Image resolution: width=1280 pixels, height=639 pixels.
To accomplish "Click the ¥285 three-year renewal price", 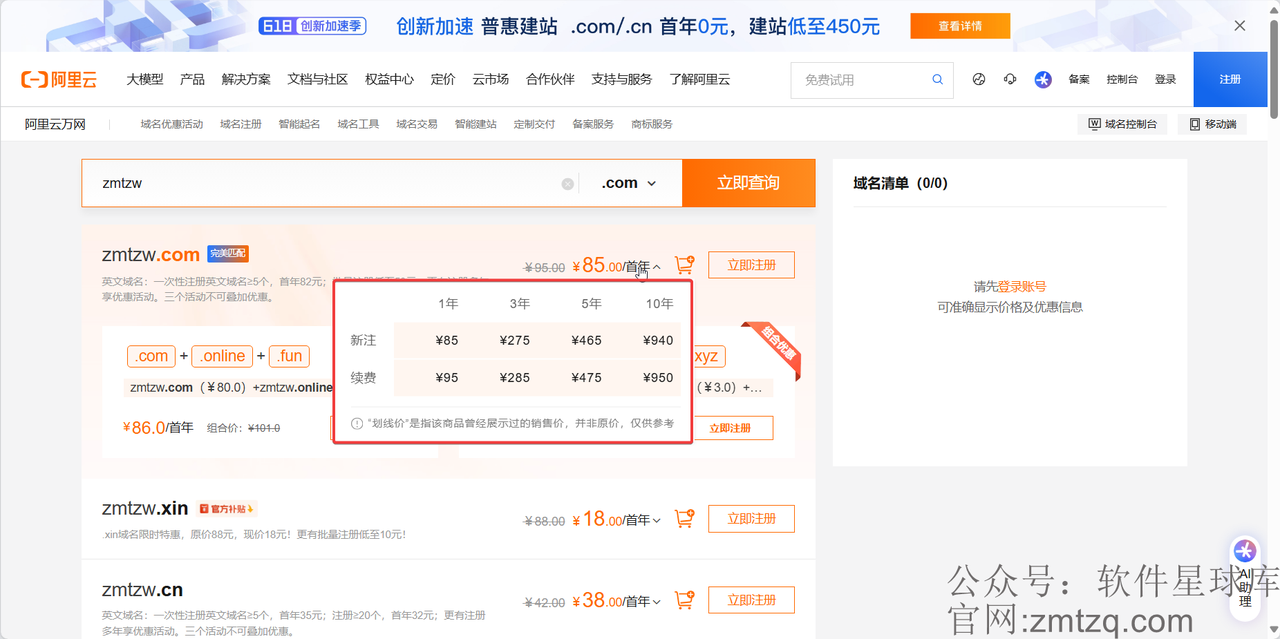I will 515,378.
